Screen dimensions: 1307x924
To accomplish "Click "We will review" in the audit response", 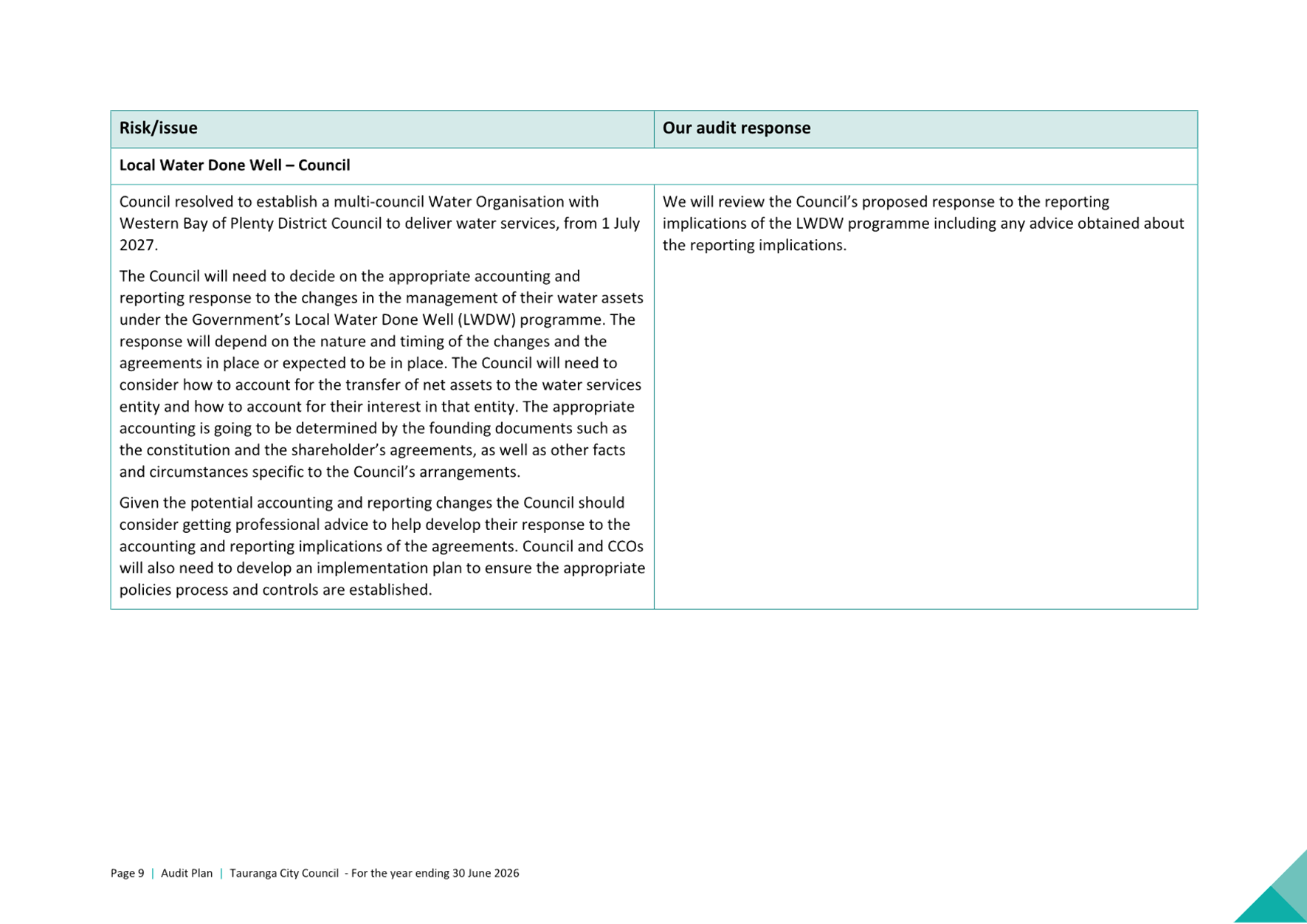I will (x=713, y=201).
